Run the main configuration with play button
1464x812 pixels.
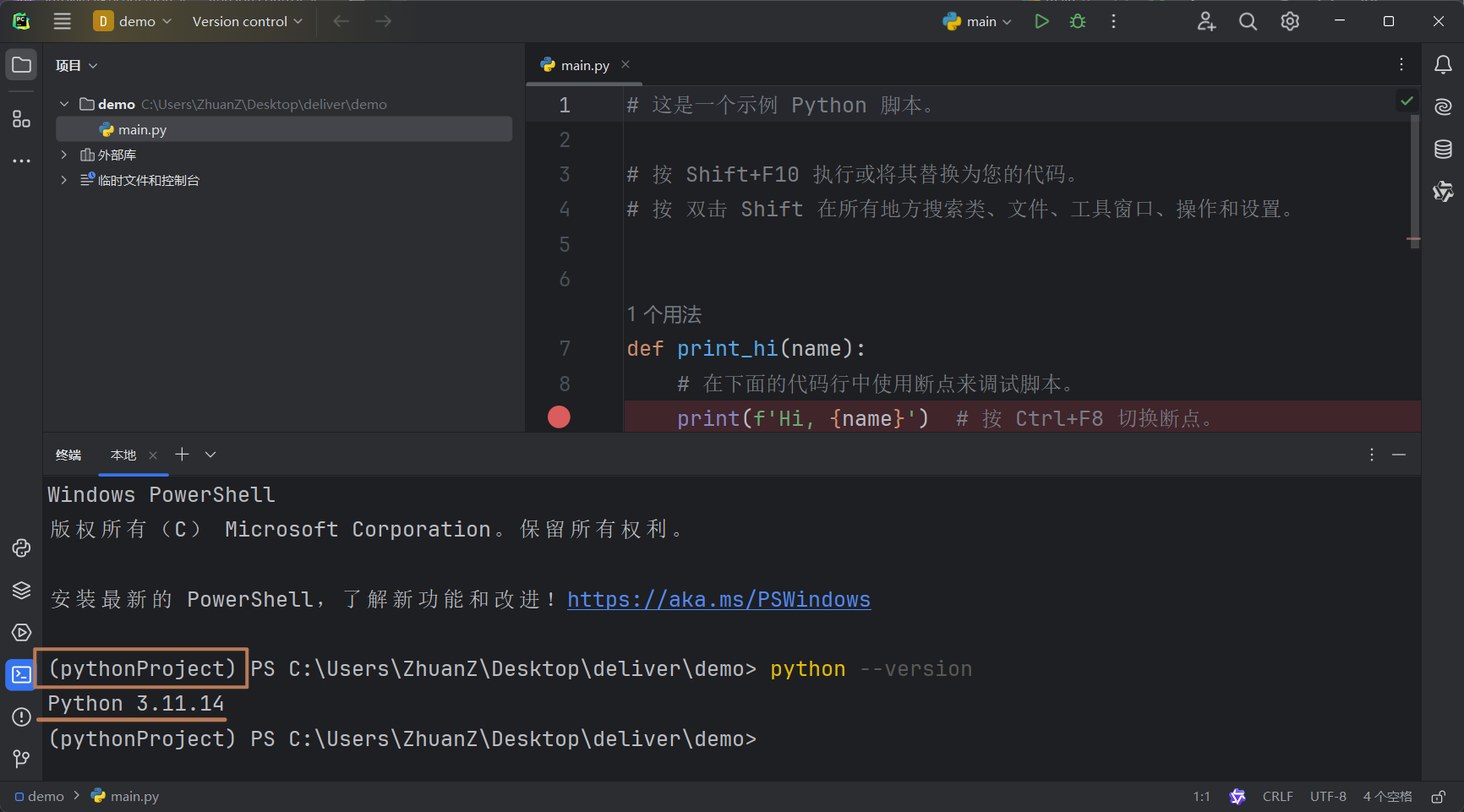click(1041, 21)
